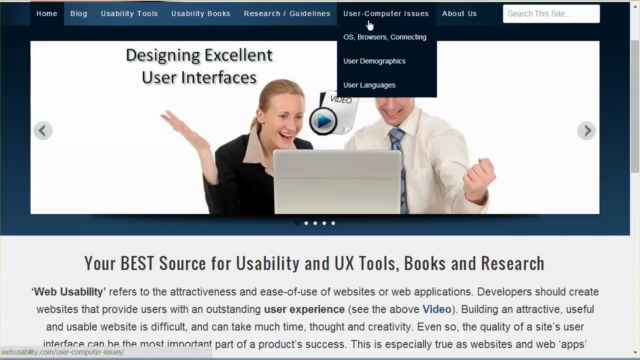Open Research / Guidelines menu
This screenshot has height=360, width=640.
click(x=287, y=13)
